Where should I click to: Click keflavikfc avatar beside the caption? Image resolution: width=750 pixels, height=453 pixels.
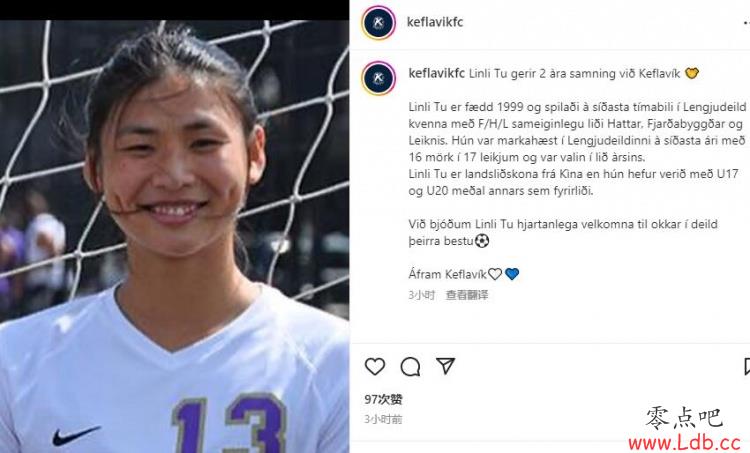tap(378, 78)
